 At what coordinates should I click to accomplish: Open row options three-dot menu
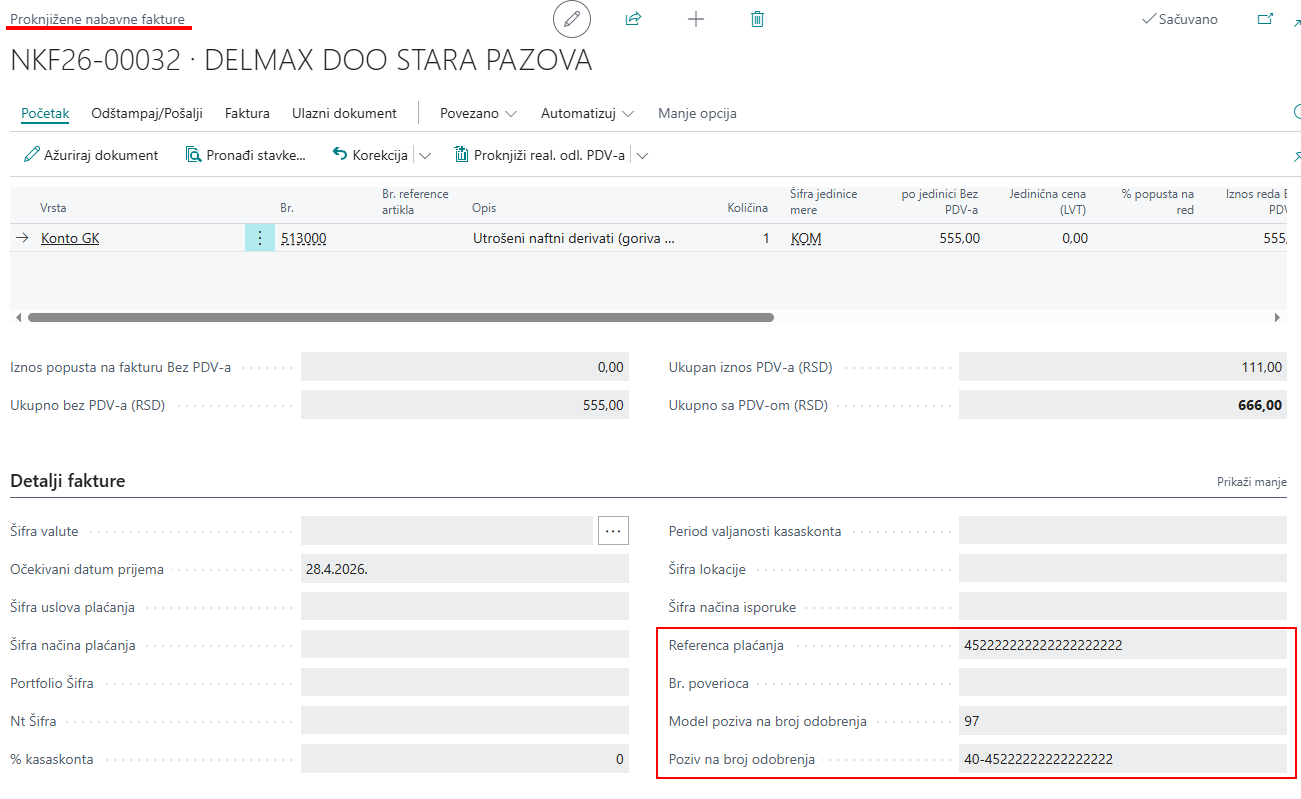click(x=260, y=238)
